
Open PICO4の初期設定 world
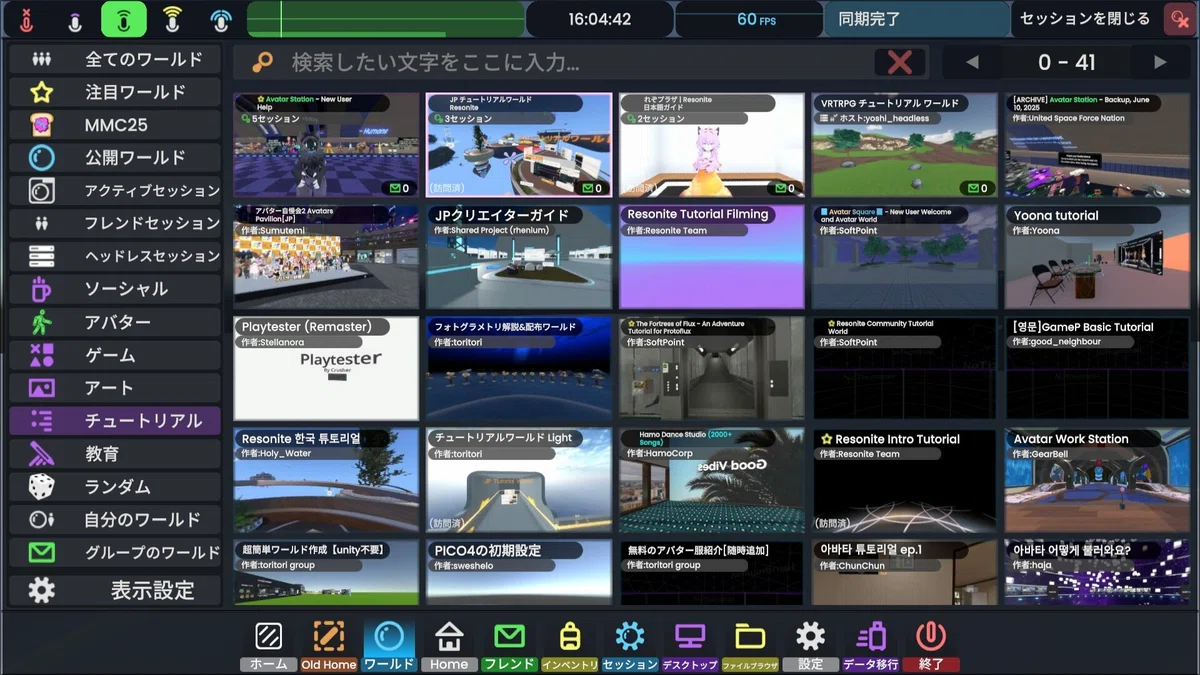point(519,573)
